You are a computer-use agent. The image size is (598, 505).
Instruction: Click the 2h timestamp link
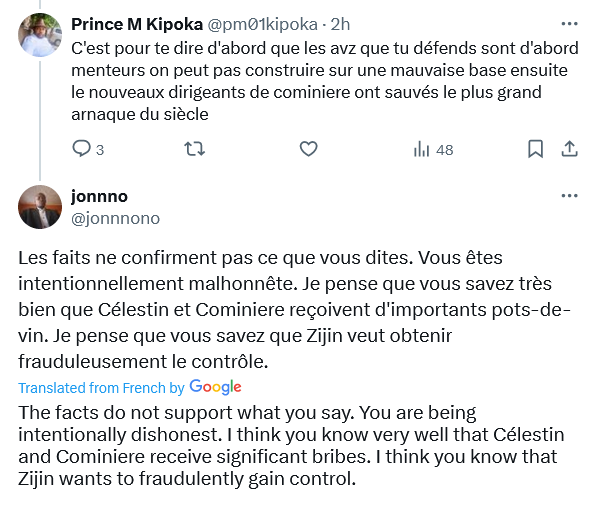(x=340, y=24)
